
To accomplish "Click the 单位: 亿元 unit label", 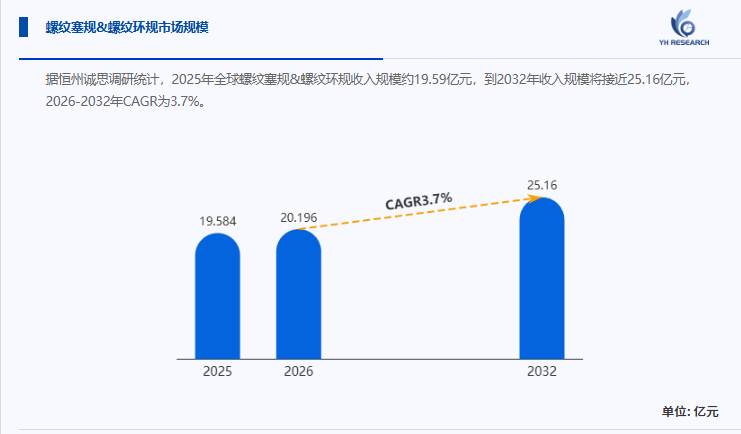I will (x=689, y=411).
